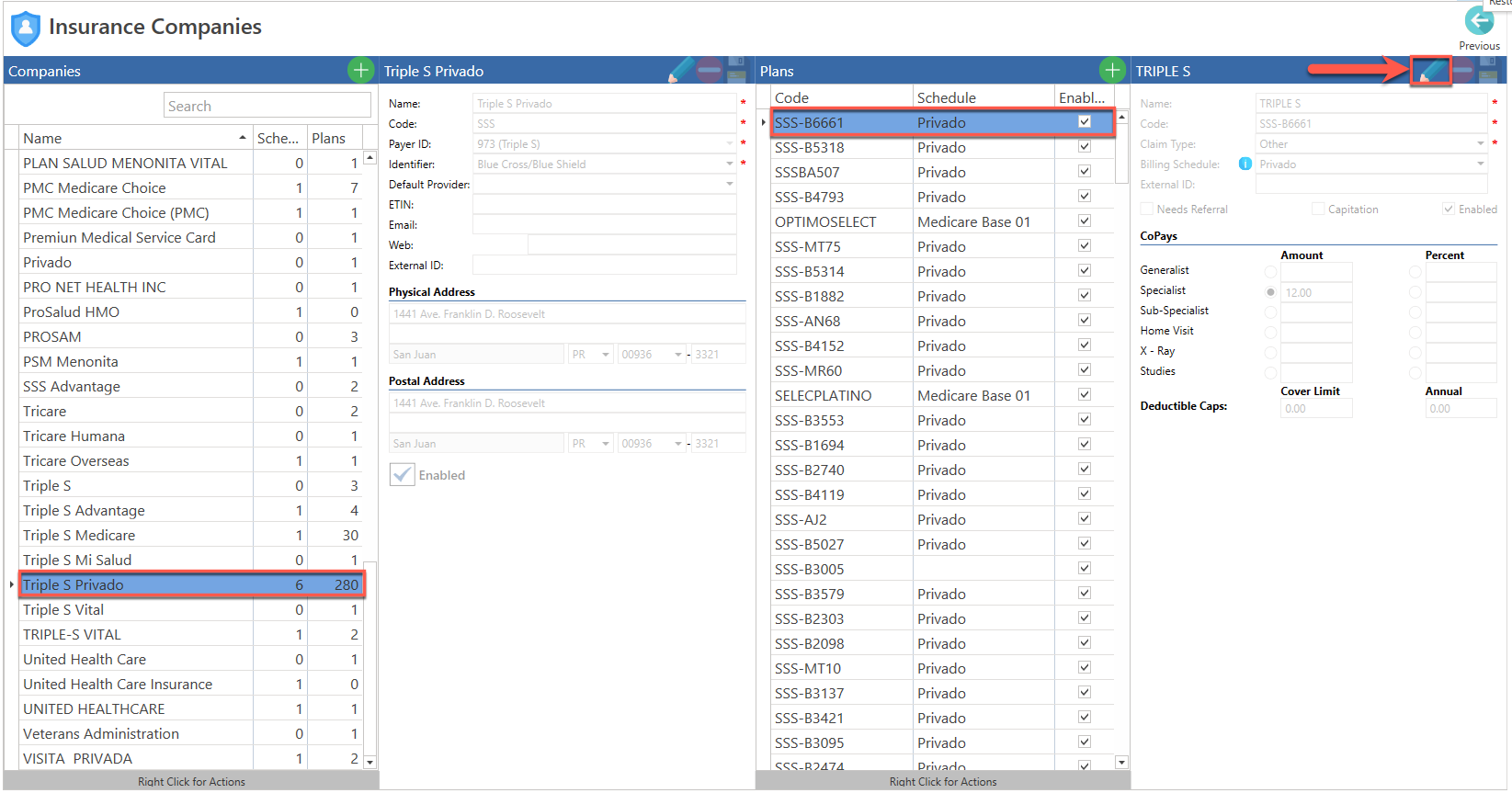Viewport: 1512px width, 793px height.
Task: Select plan SSSBA507
Action: click(942, 172)
